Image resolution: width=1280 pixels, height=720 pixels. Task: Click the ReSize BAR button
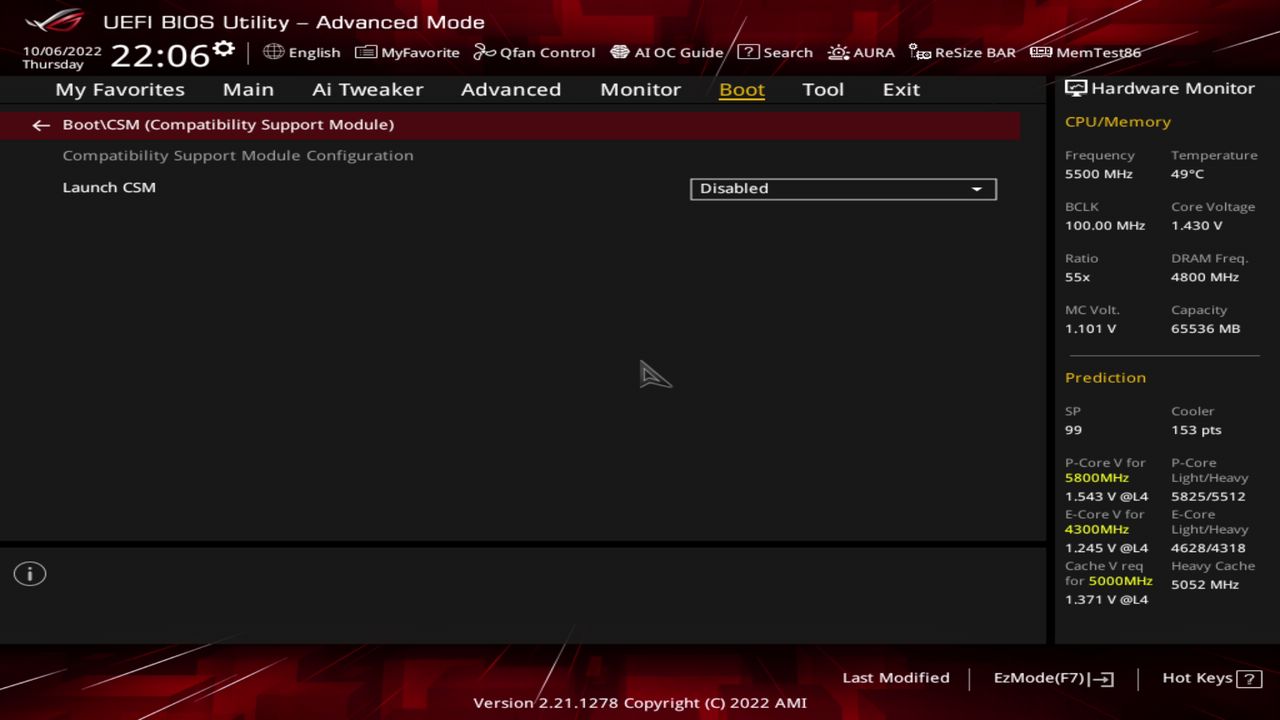click(962, 52)
